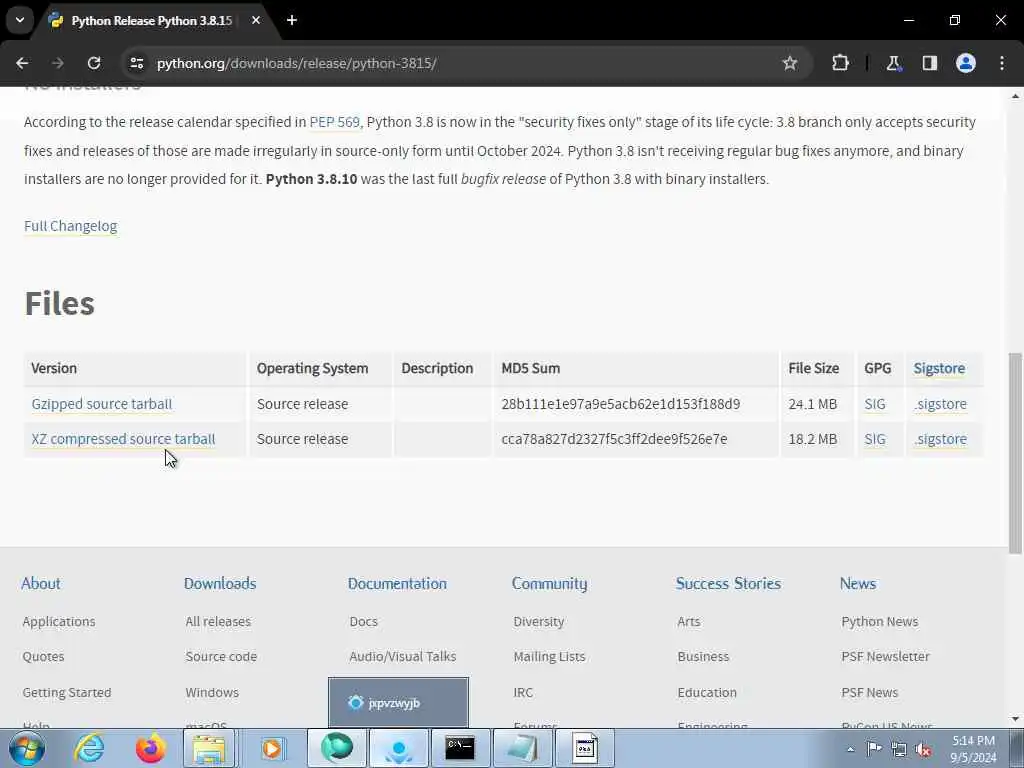Open the Business success stories link
Image resolution: width=1024 pixels, height=768 pixels.
pos(703,656)
